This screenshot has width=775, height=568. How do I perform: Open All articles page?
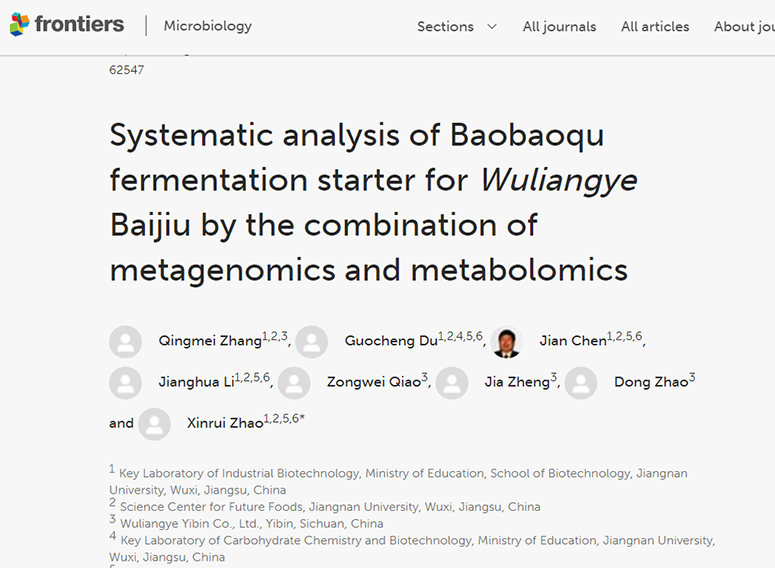(x=655, y=27)
